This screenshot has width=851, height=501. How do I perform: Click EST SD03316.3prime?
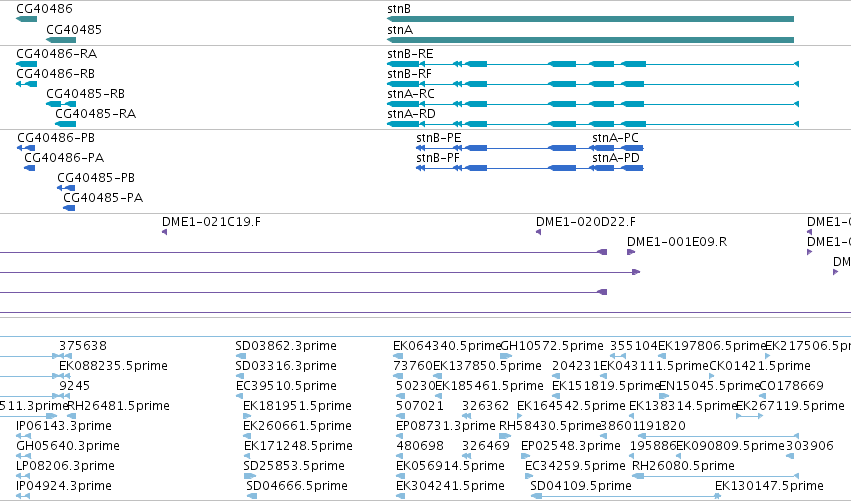[x=286, y=365]
